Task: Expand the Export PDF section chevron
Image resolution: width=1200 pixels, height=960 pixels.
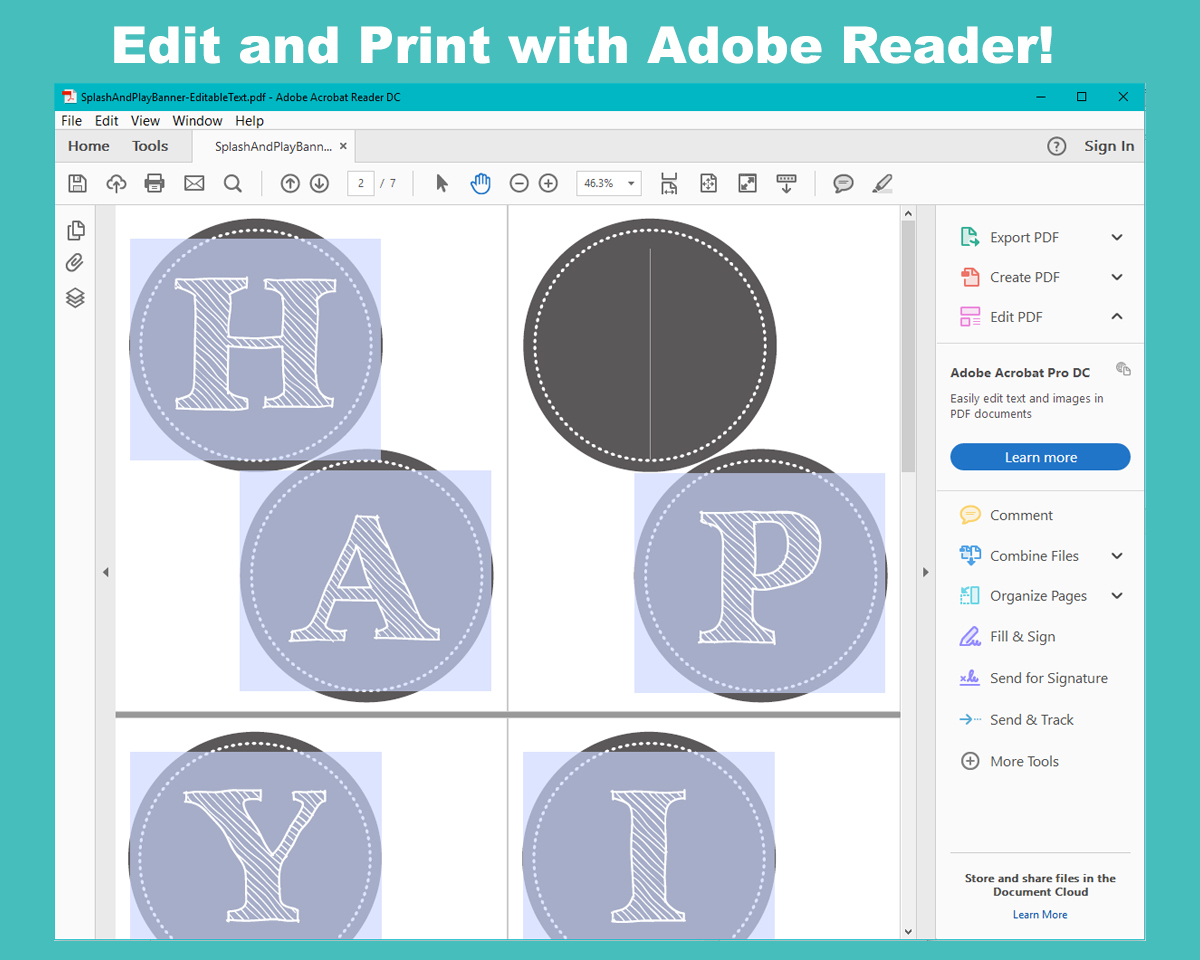Action: 1117,237
